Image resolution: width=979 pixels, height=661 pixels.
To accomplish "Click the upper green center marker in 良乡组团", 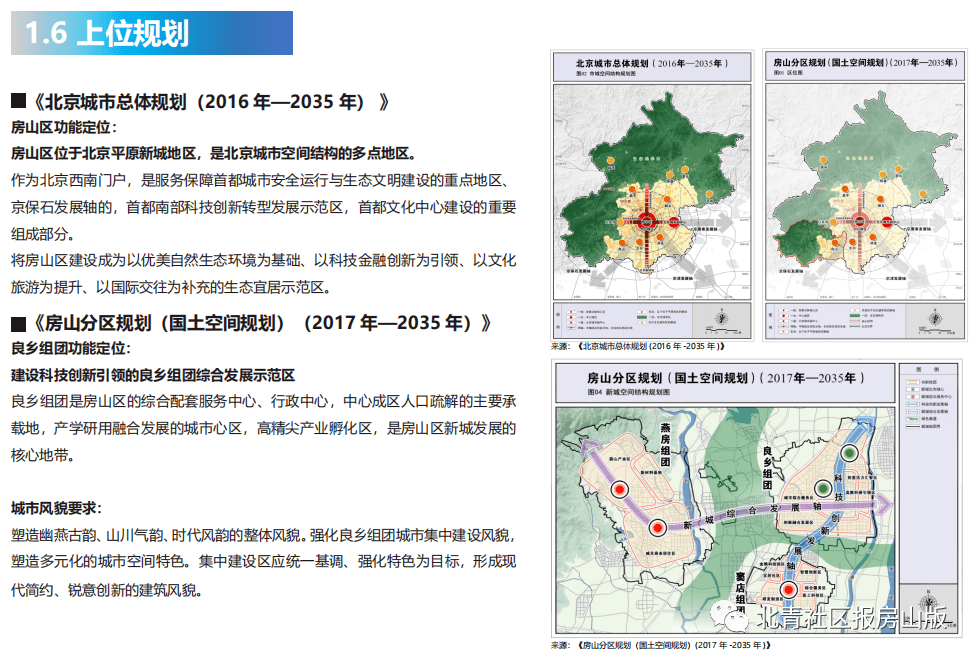I will click(849, 453).
